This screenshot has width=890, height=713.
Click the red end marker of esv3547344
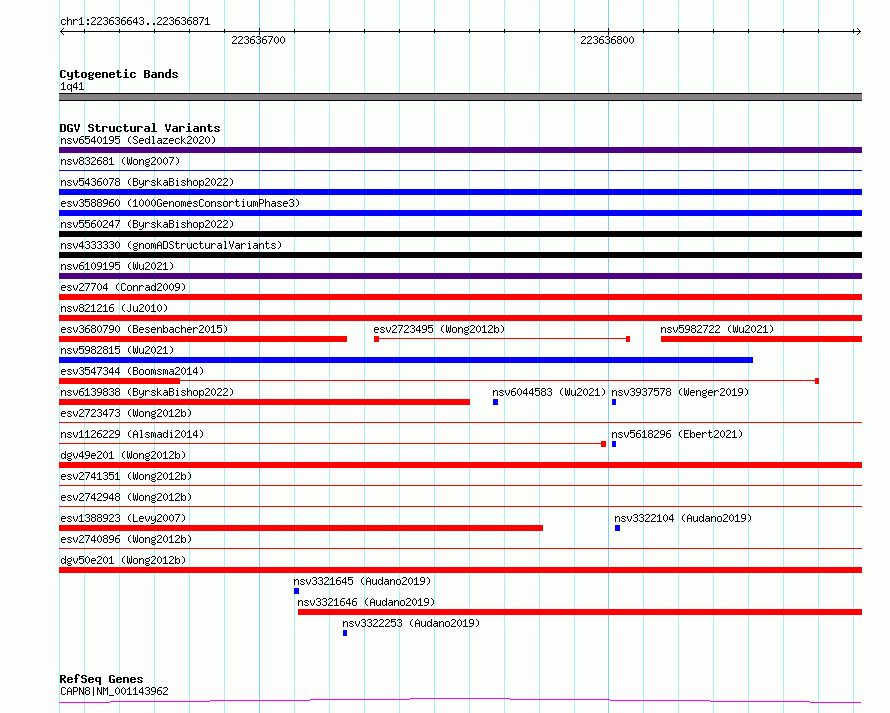click(817, 381)
